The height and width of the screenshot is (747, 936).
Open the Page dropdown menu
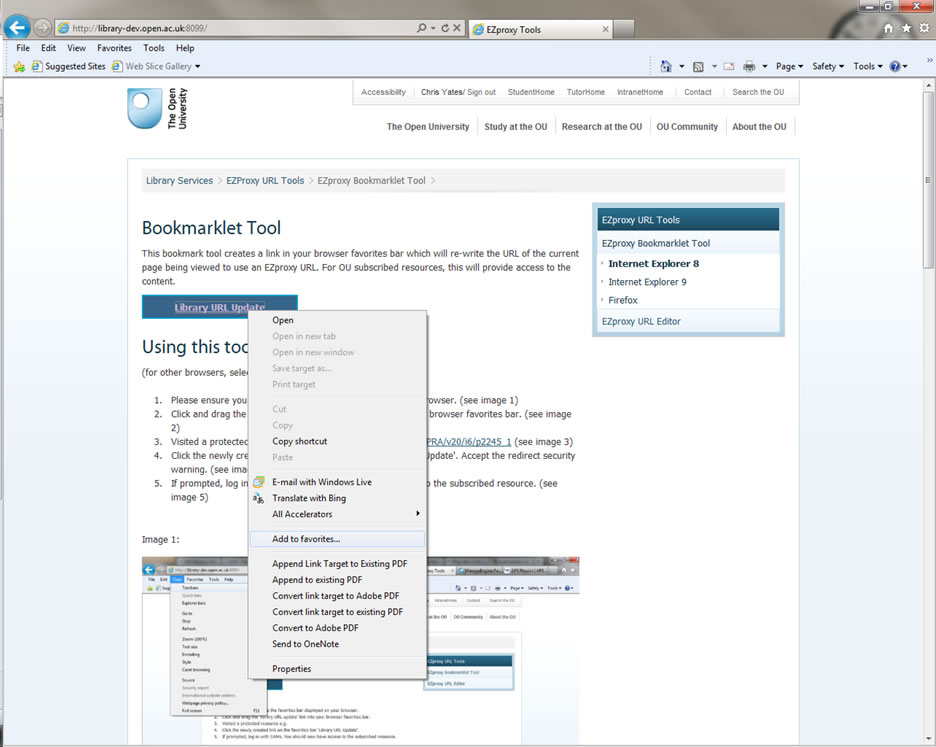point(789,66)
